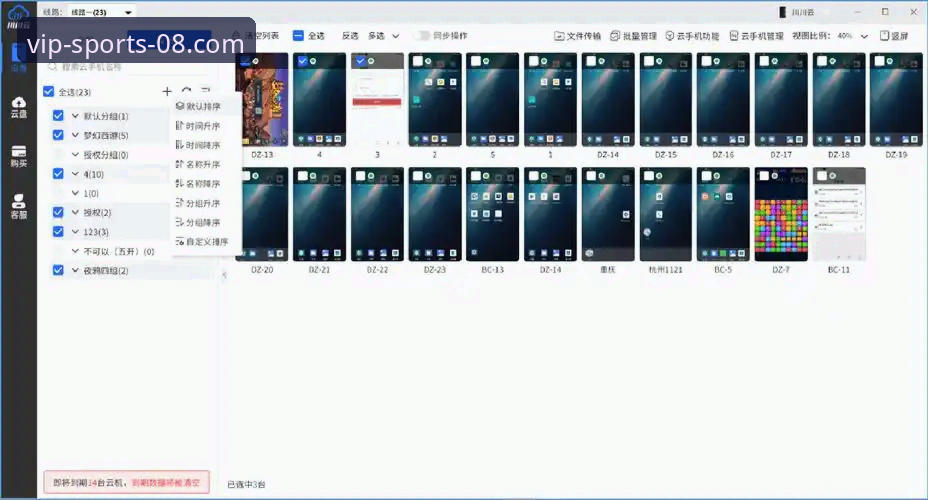The width and height of the screenshot is (928, 500).
Task: Click the 即将到期14台云机 expiry notice
Action: (126, 482)
